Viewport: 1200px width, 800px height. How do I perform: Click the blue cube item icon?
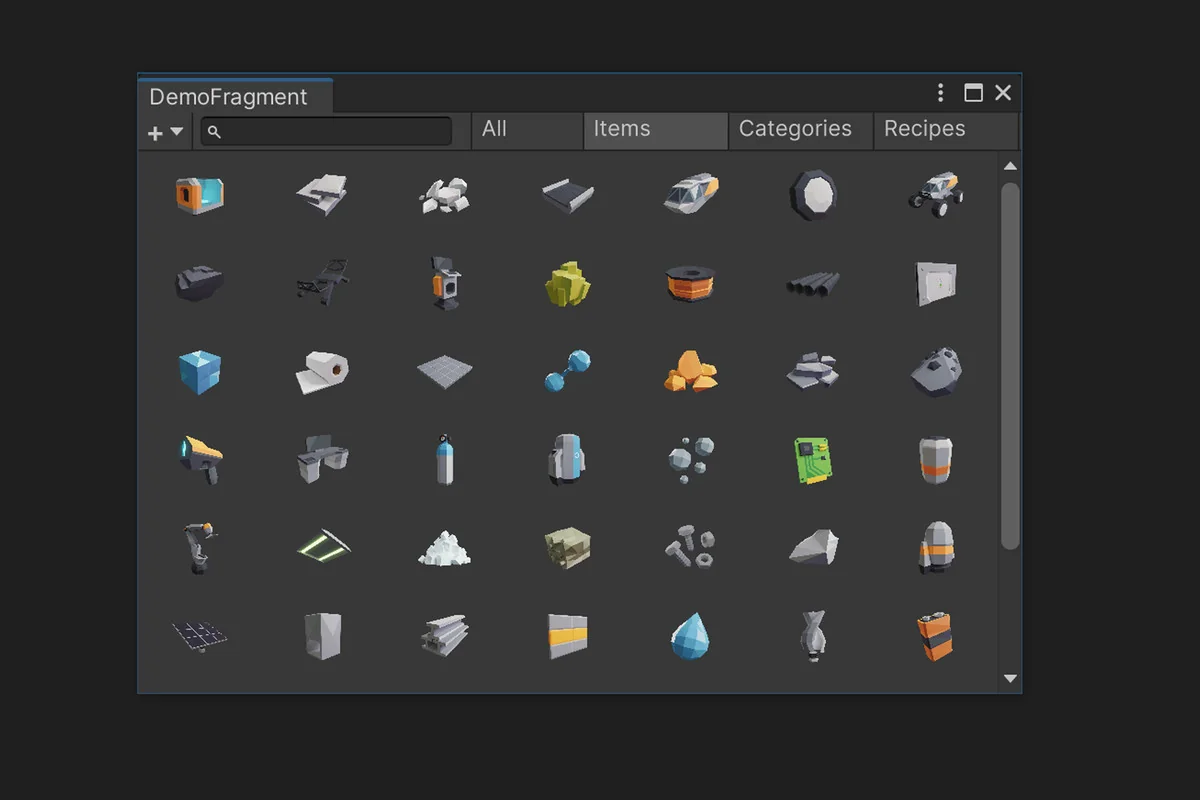[199, 371]
